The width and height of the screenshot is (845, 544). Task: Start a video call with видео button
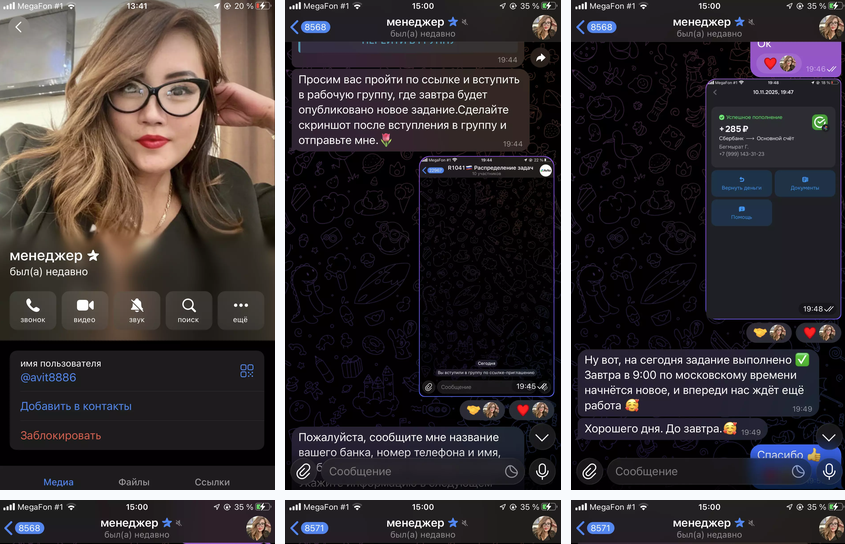85,310
